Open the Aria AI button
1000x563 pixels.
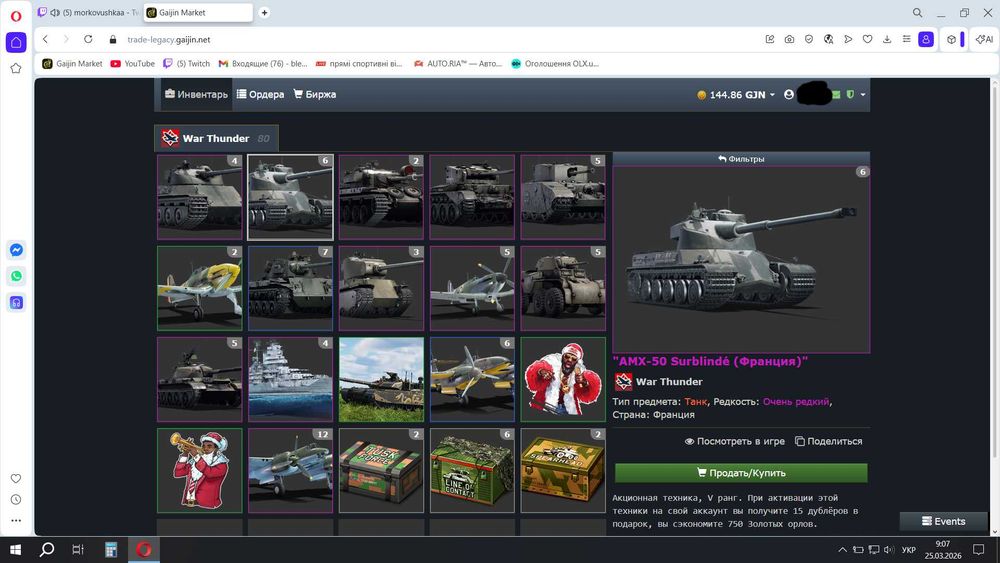click(x=984, y=40)
